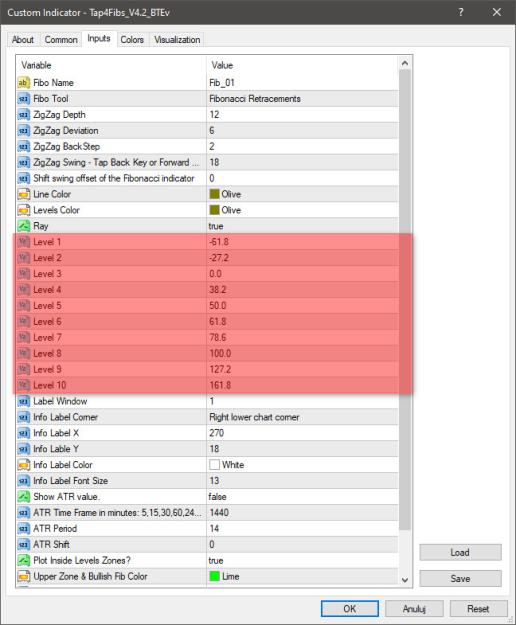Viewport: 516px width, 625px height.
Task: Toggle the Show ATR value false setting
Action: coord(302,497)
